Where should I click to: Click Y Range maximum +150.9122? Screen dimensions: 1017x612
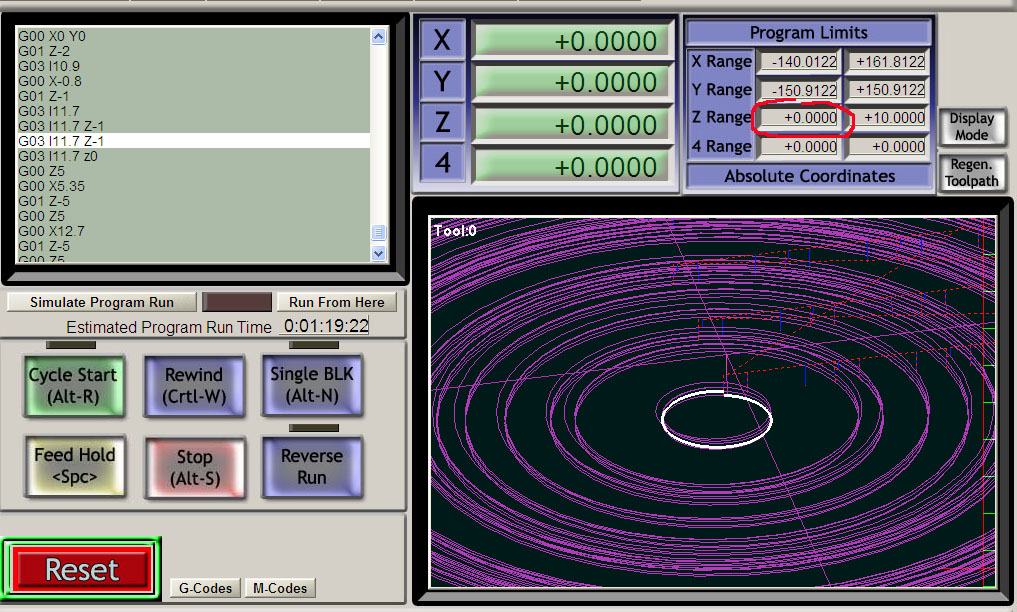(887, 90)
